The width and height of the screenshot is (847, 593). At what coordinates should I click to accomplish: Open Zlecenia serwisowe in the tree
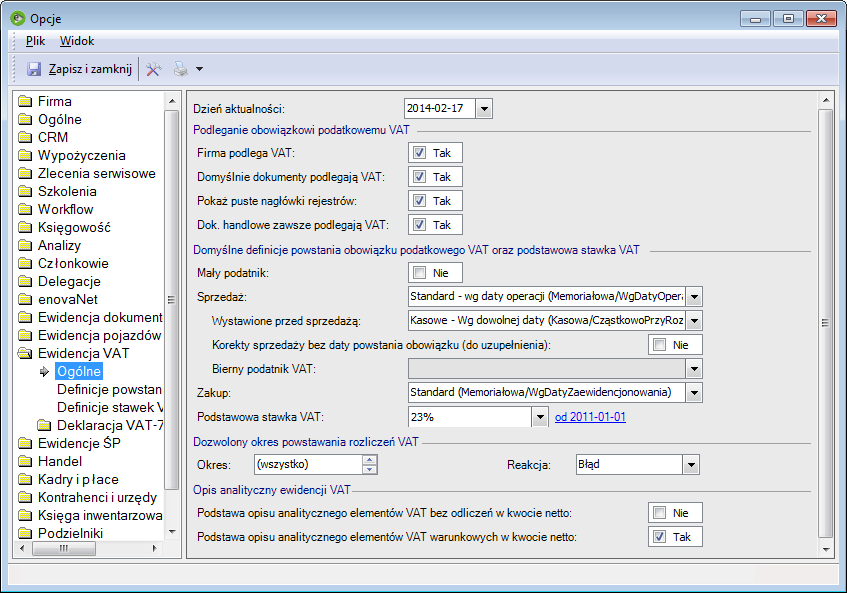pyautogui.click(x=97, y=173)
